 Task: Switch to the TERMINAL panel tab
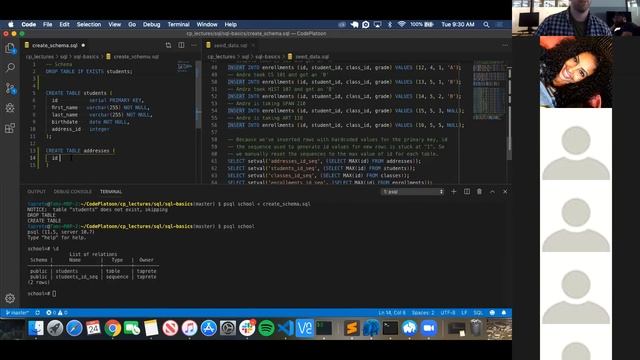[x=111, y=191]
